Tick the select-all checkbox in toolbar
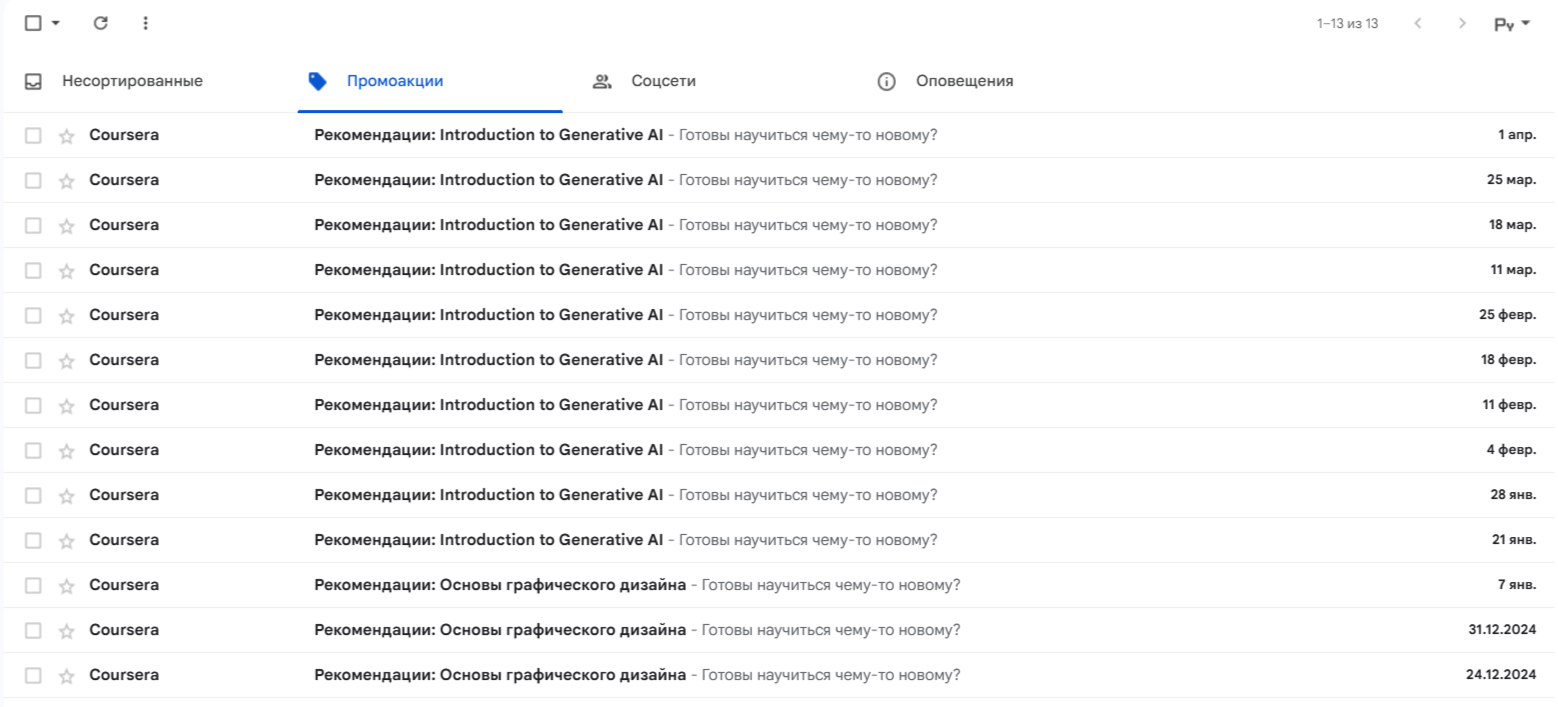The height and width of the screenshot is (707, 1558). (x=33, y=22)
